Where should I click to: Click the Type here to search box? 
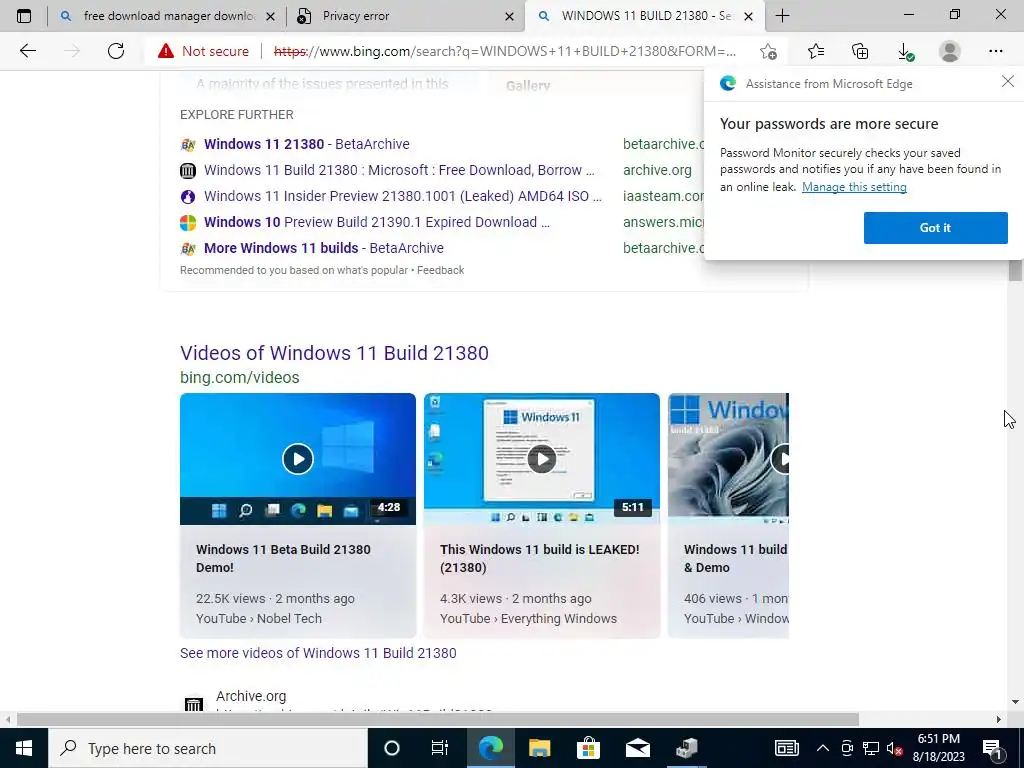(208, 748)
